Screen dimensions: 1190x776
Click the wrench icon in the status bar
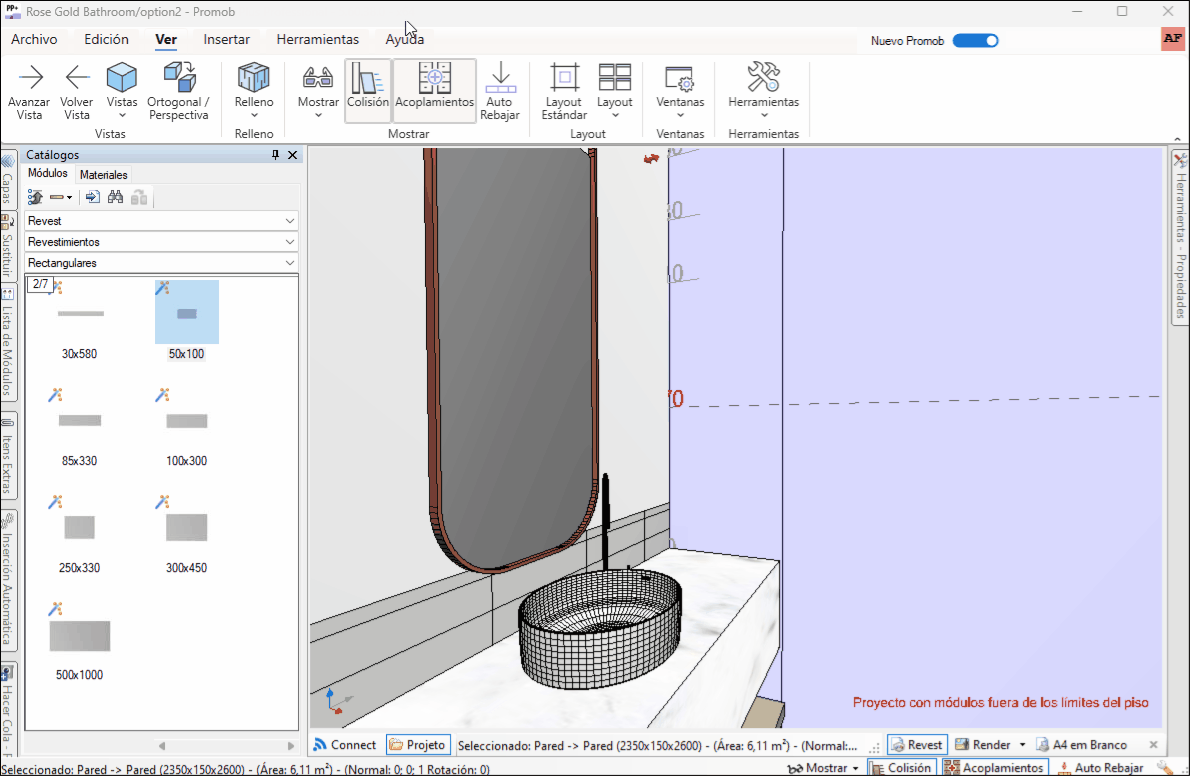1166,768
